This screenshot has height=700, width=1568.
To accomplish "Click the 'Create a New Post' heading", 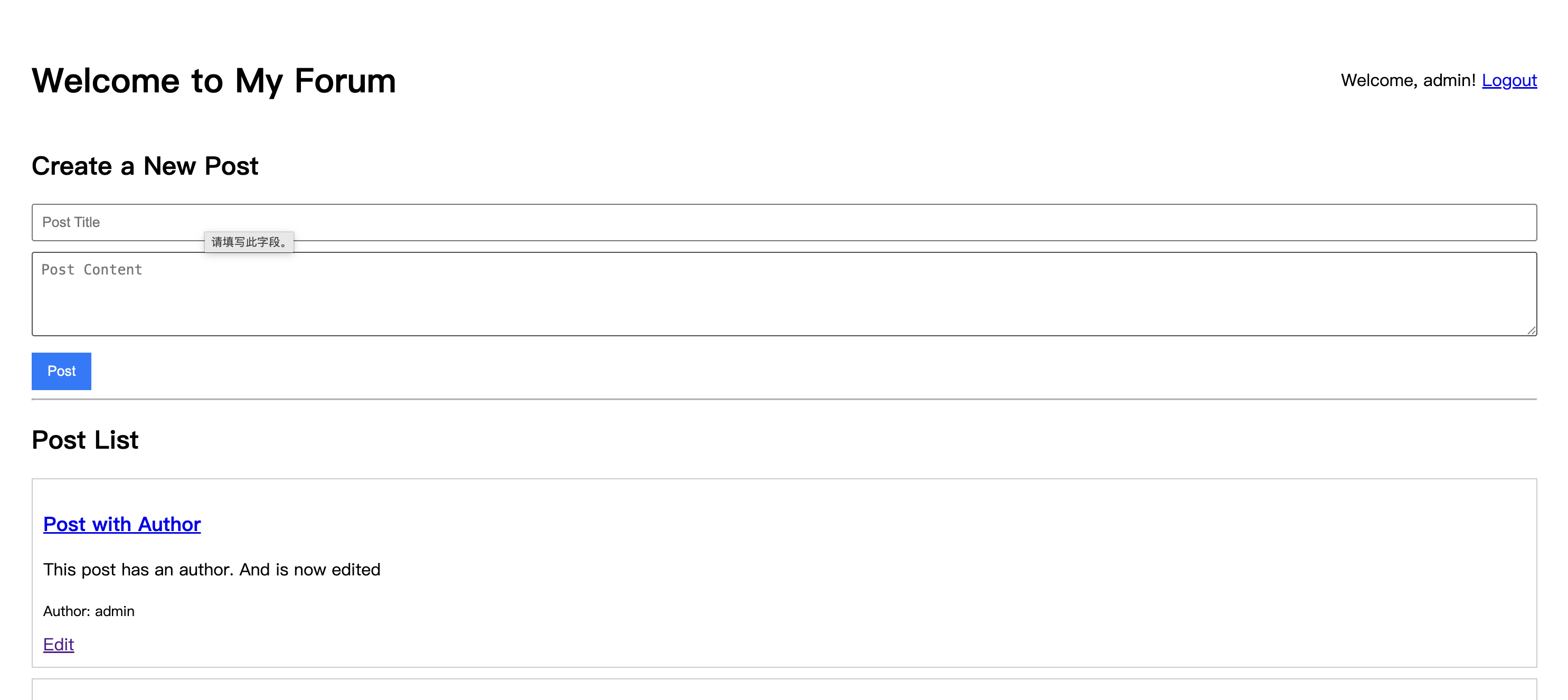I will [x=145, y=166].
